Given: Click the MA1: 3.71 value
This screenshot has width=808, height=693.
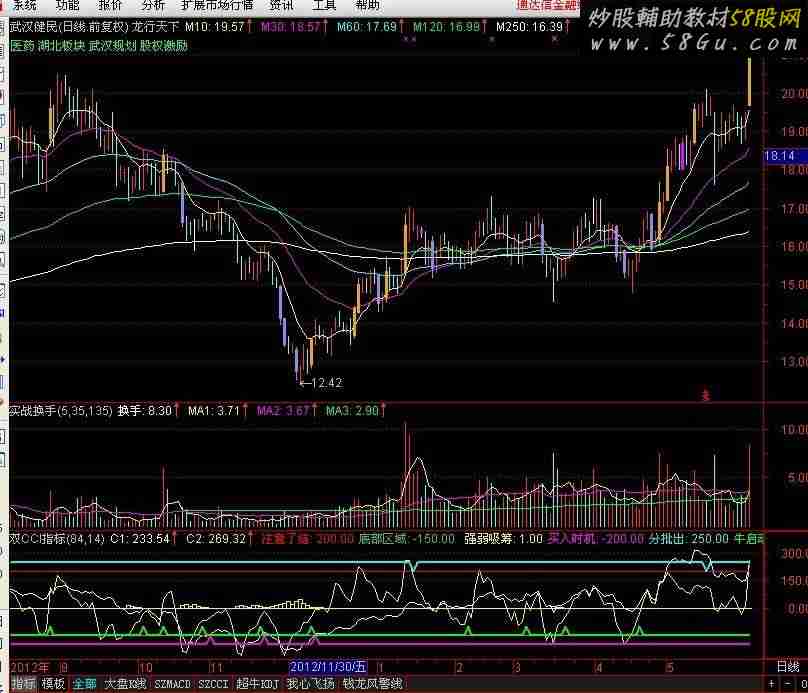Looking at the screenshot, I should tap(214, 411).
